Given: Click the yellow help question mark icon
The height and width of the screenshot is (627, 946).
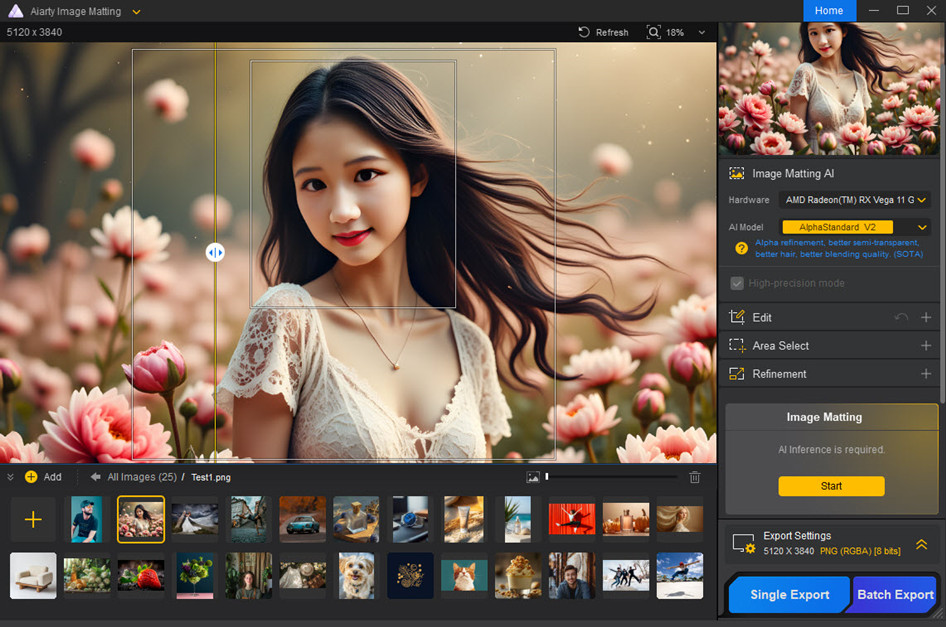Looking at the screenshot, I should (741, 248).
